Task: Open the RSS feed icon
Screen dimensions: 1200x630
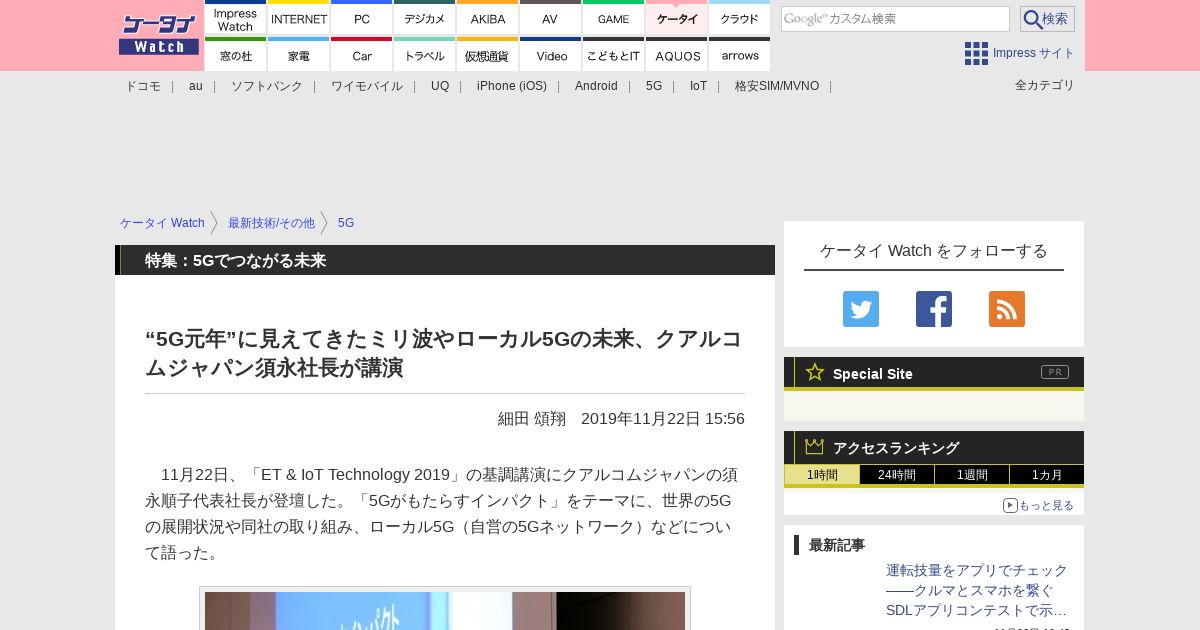Action: 1007,309
